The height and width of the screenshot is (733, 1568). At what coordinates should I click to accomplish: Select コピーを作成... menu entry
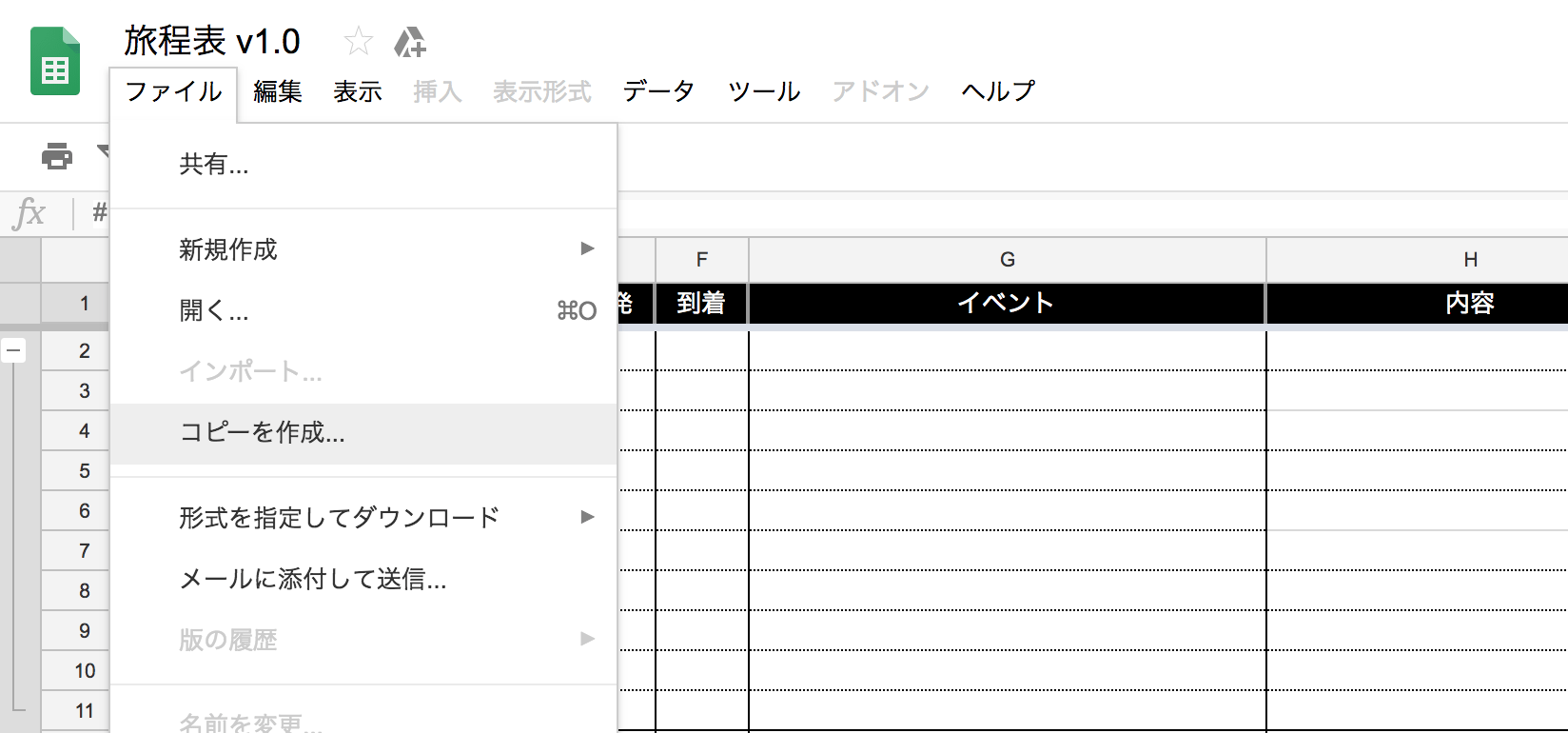click(x=363, y=433)
